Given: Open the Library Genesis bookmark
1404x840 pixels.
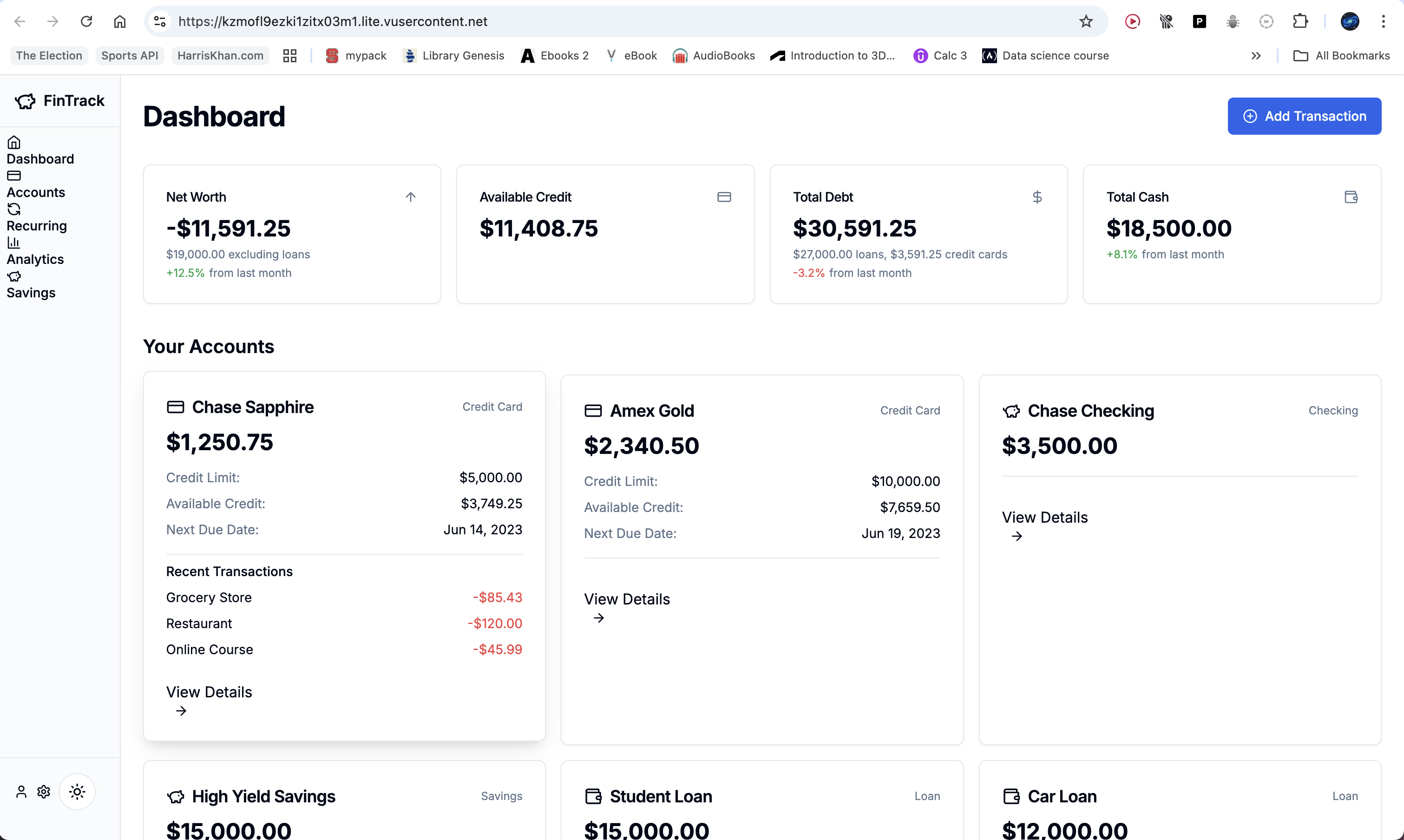Looking at the screenshot, I should coord(453,55).
